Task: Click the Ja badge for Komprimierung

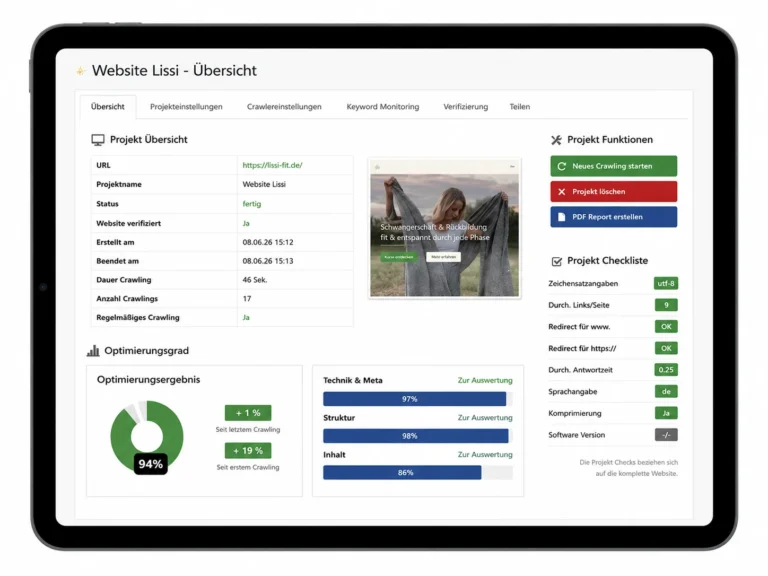Action: point(666,413)
